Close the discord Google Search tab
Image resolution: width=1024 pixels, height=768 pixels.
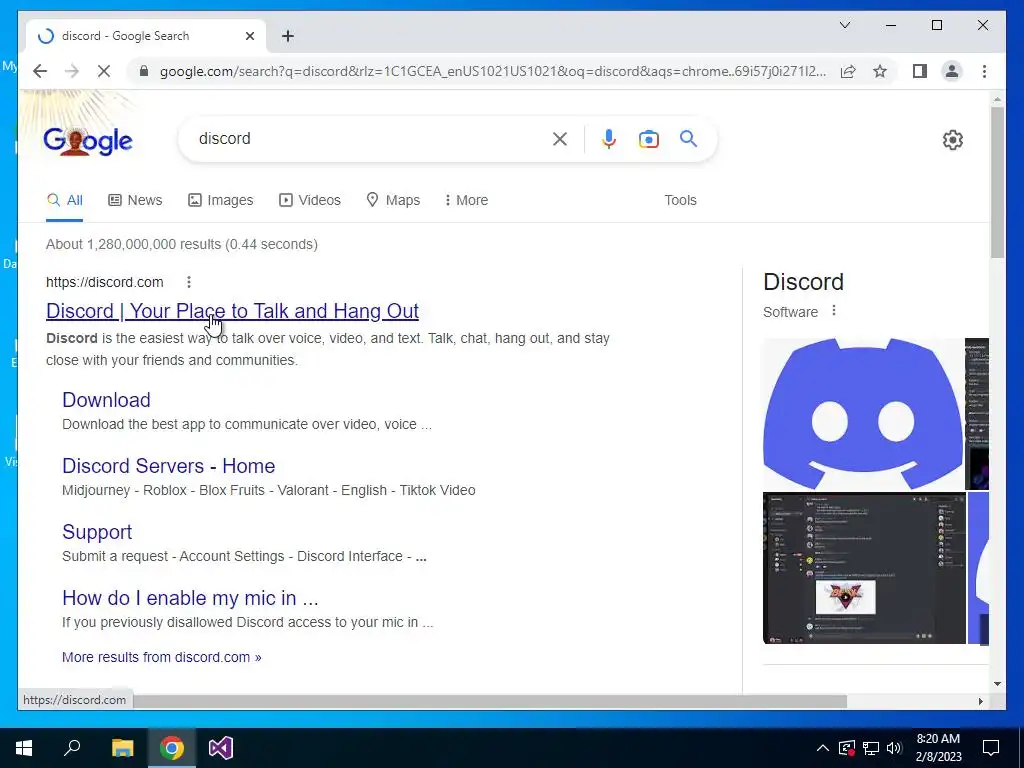[x=249, y=36]
